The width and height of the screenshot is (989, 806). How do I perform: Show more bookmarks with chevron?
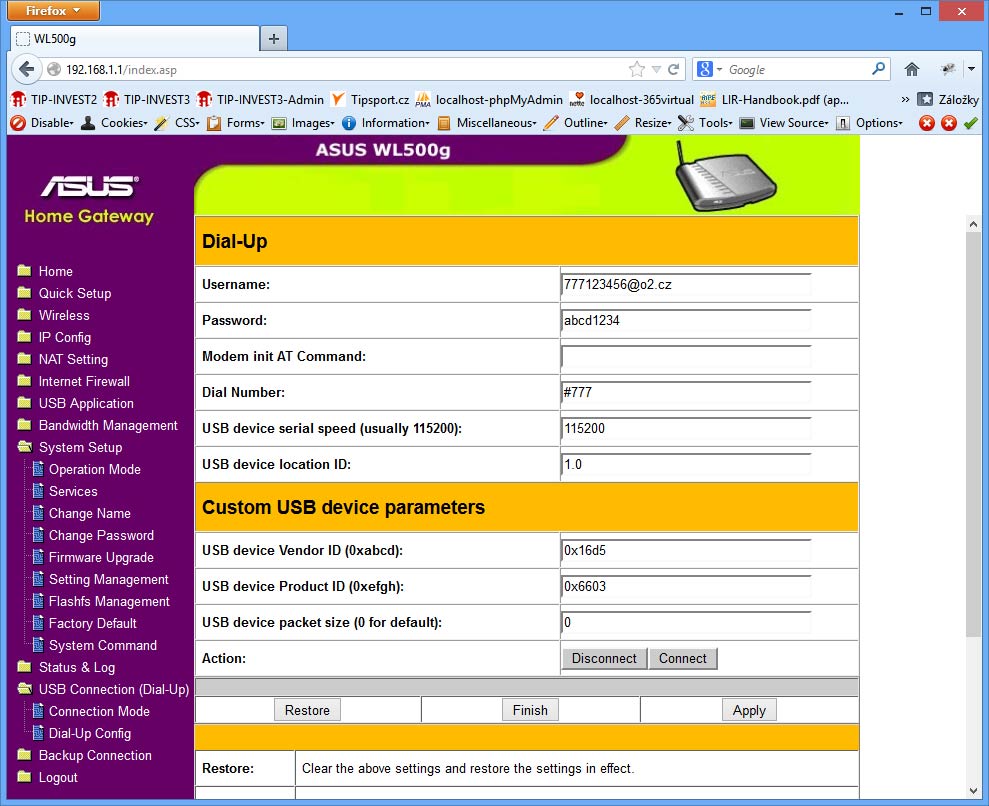pyautogui.click(x=905, y=100)
